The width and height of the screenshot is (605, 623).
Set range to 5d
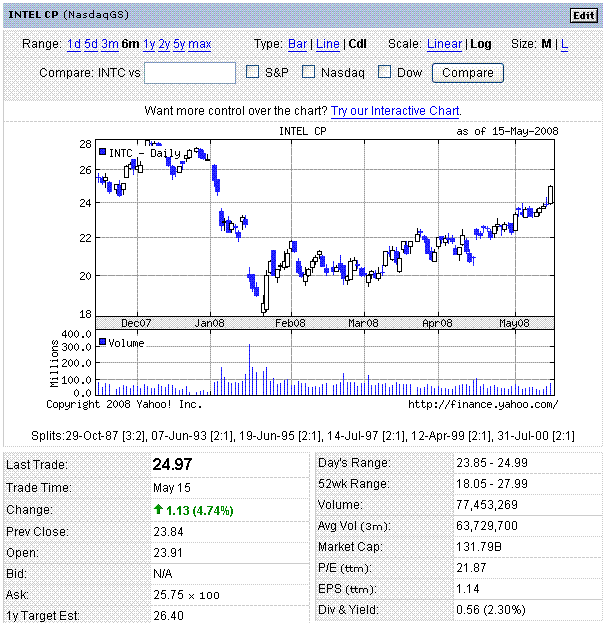91,44
